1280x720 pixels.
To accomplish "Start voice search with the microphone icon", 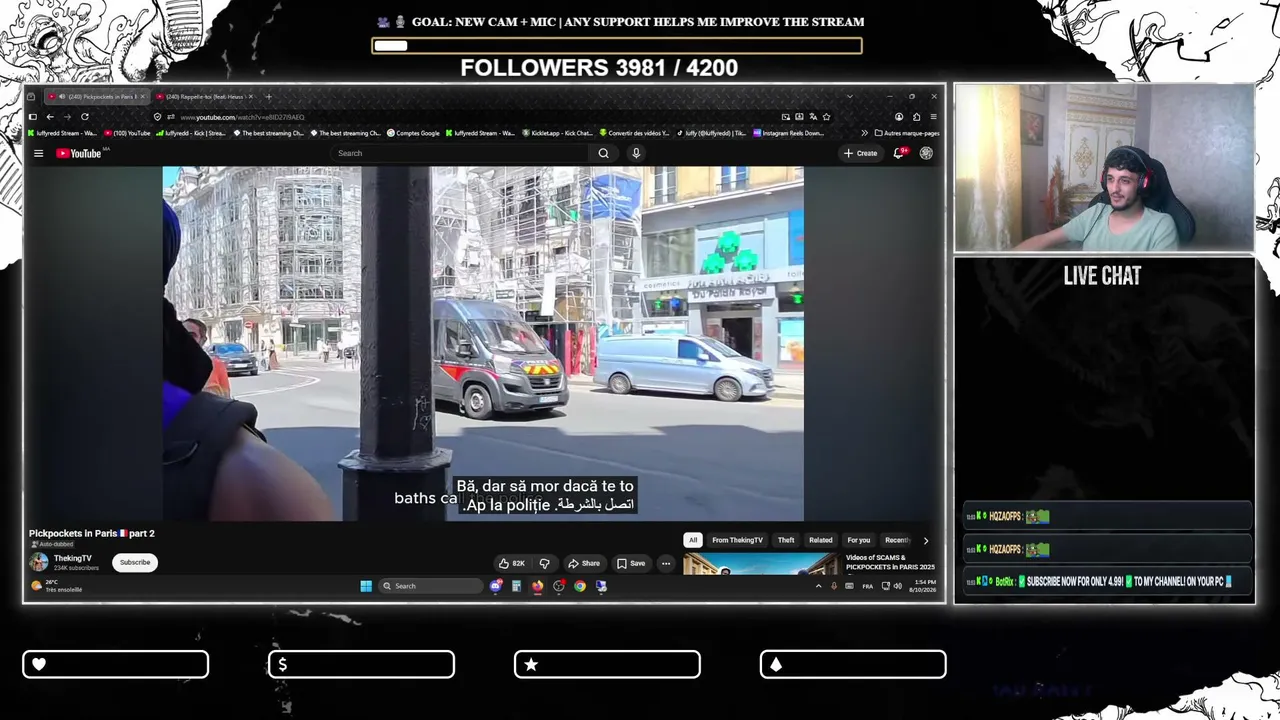I will tap(635, 153).
